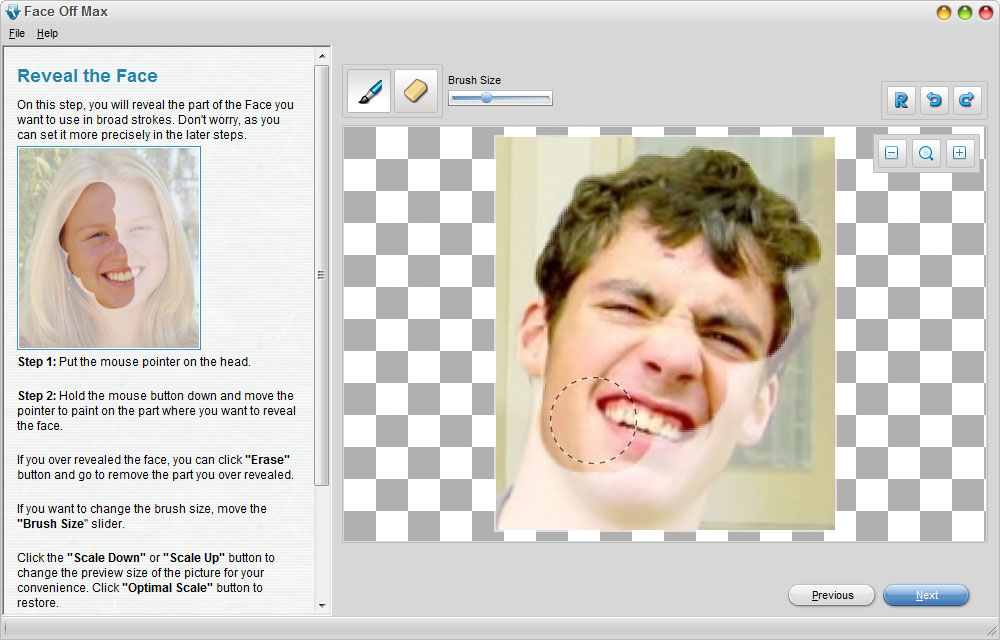Viewport: 1000px width, 640px height.
Task: Select the Brush reveal tool
Action: click(x=369, y=91)
